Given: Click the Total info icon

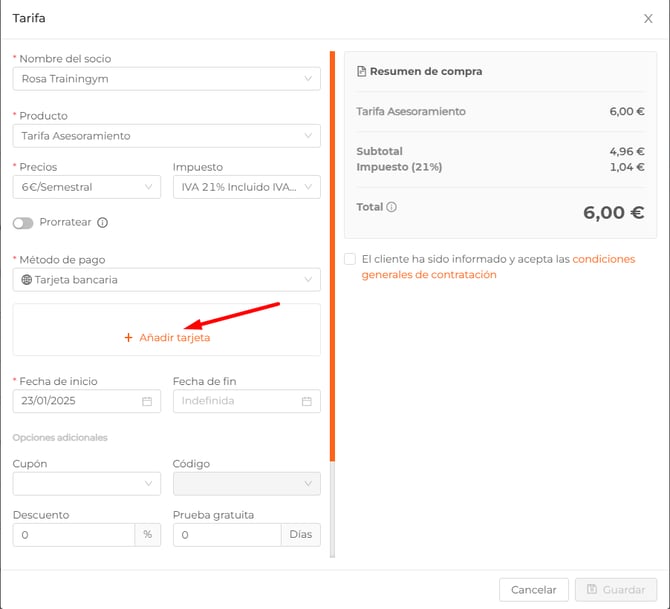Looking at the screenshot, I should pyautogui.click(x=391, y=208).
